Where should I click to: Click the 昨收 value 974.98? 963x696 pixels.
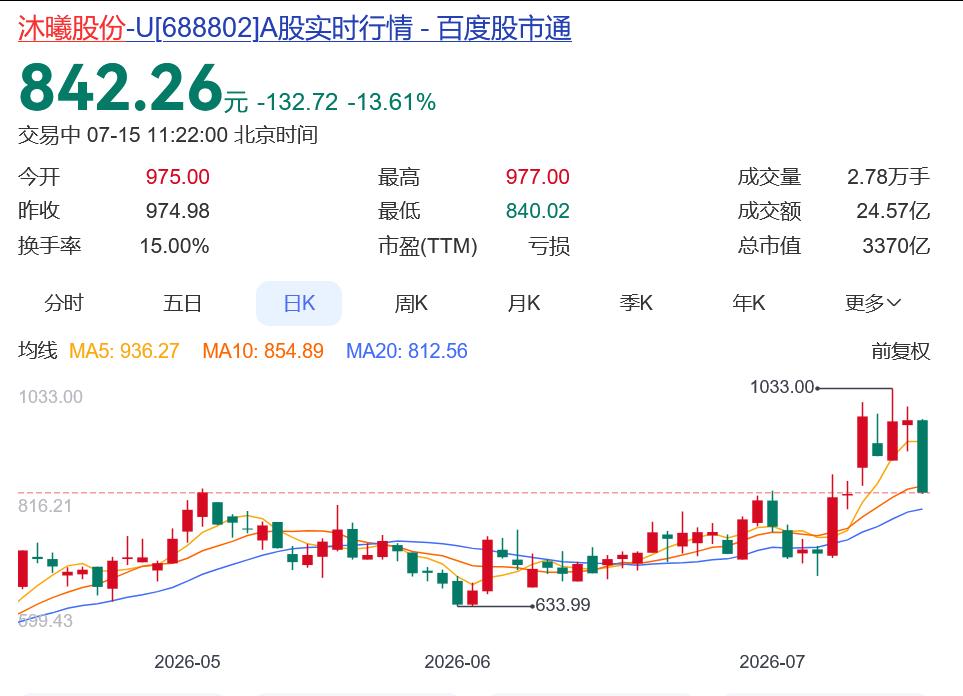point(177,211)
